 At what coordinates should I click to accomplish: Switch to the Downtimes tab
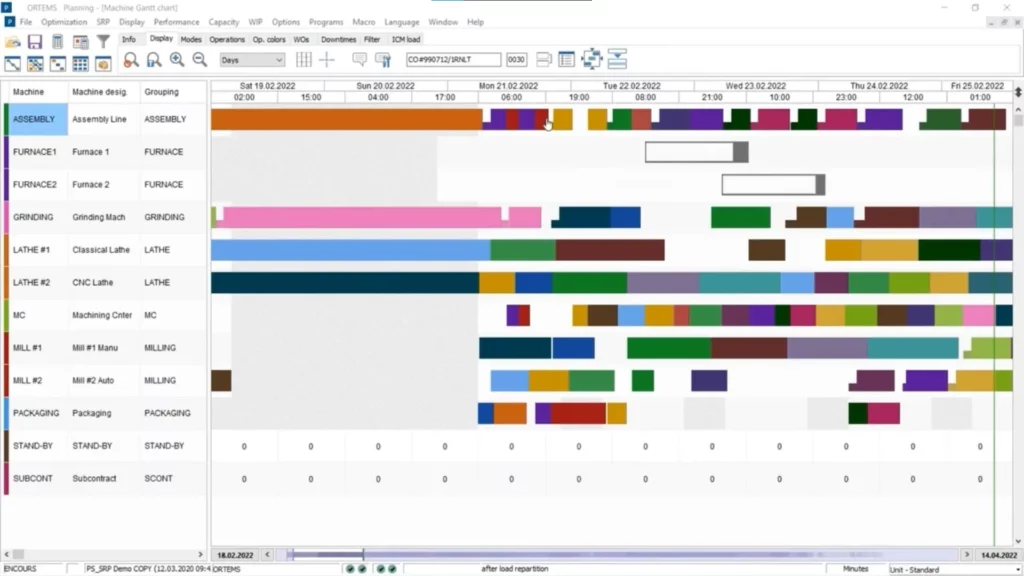point(338,39)
